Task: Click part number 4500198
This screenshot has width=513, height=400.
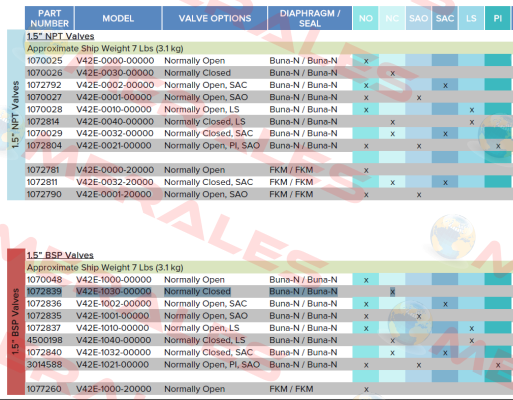Action: [44, 340]
